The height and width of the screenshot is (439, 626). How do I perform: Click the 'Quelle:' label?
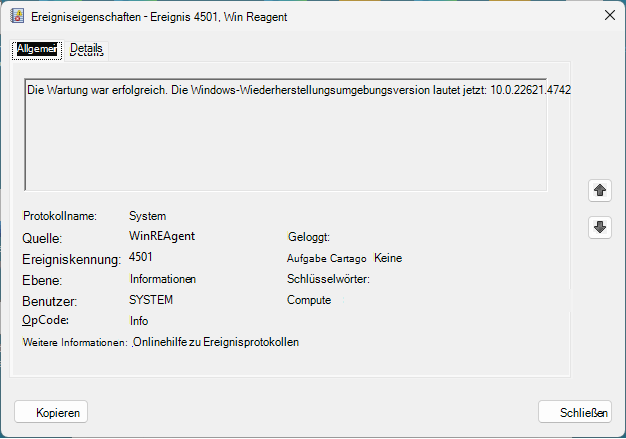tap(42, 238)
